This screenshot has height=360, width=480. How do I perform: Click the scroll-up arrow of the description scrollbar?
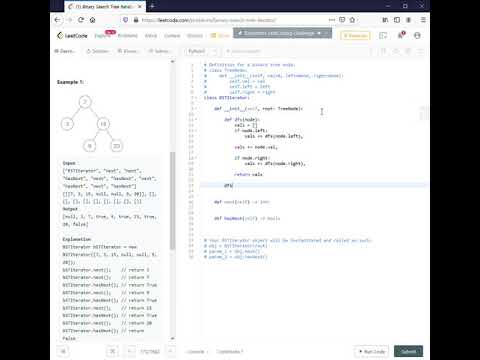172,62
